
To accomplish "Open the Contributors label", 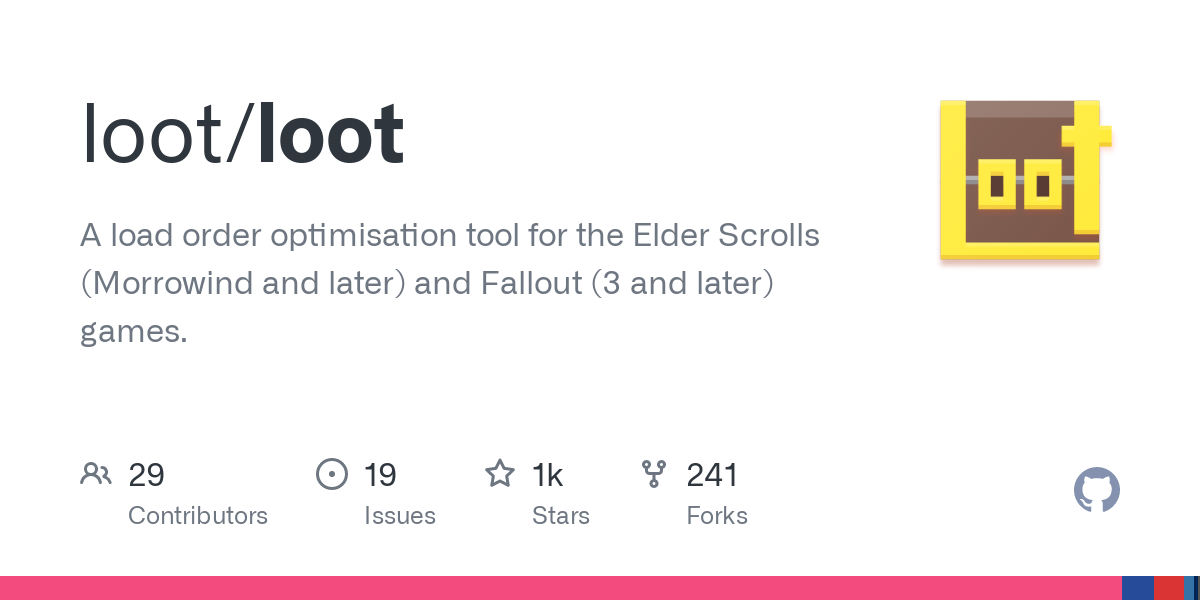I will coord(198,516).
